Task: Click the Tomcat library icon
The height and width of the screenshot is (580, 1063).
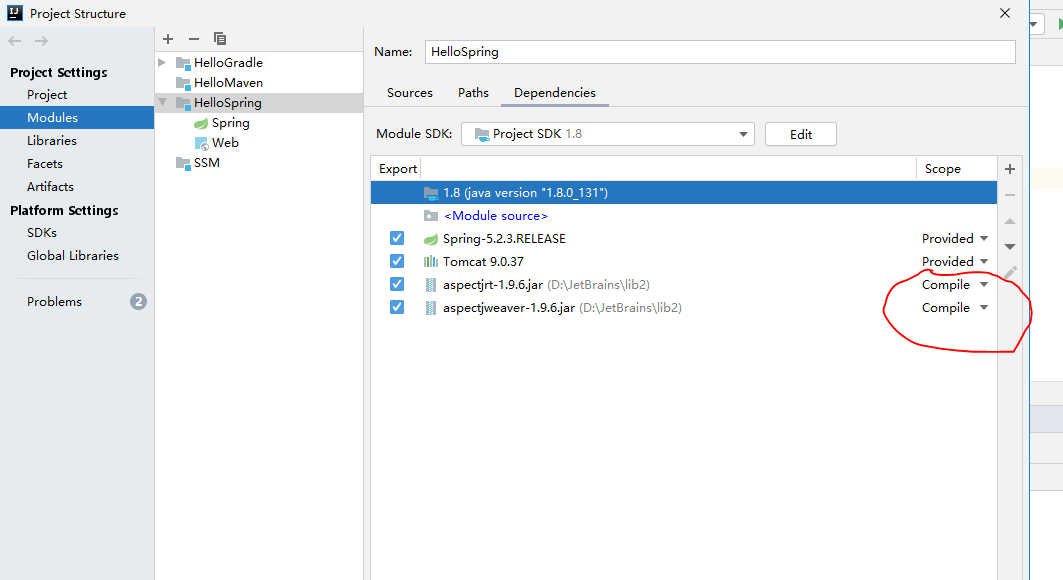Action: pyautogui.click(x=430, y=262)
